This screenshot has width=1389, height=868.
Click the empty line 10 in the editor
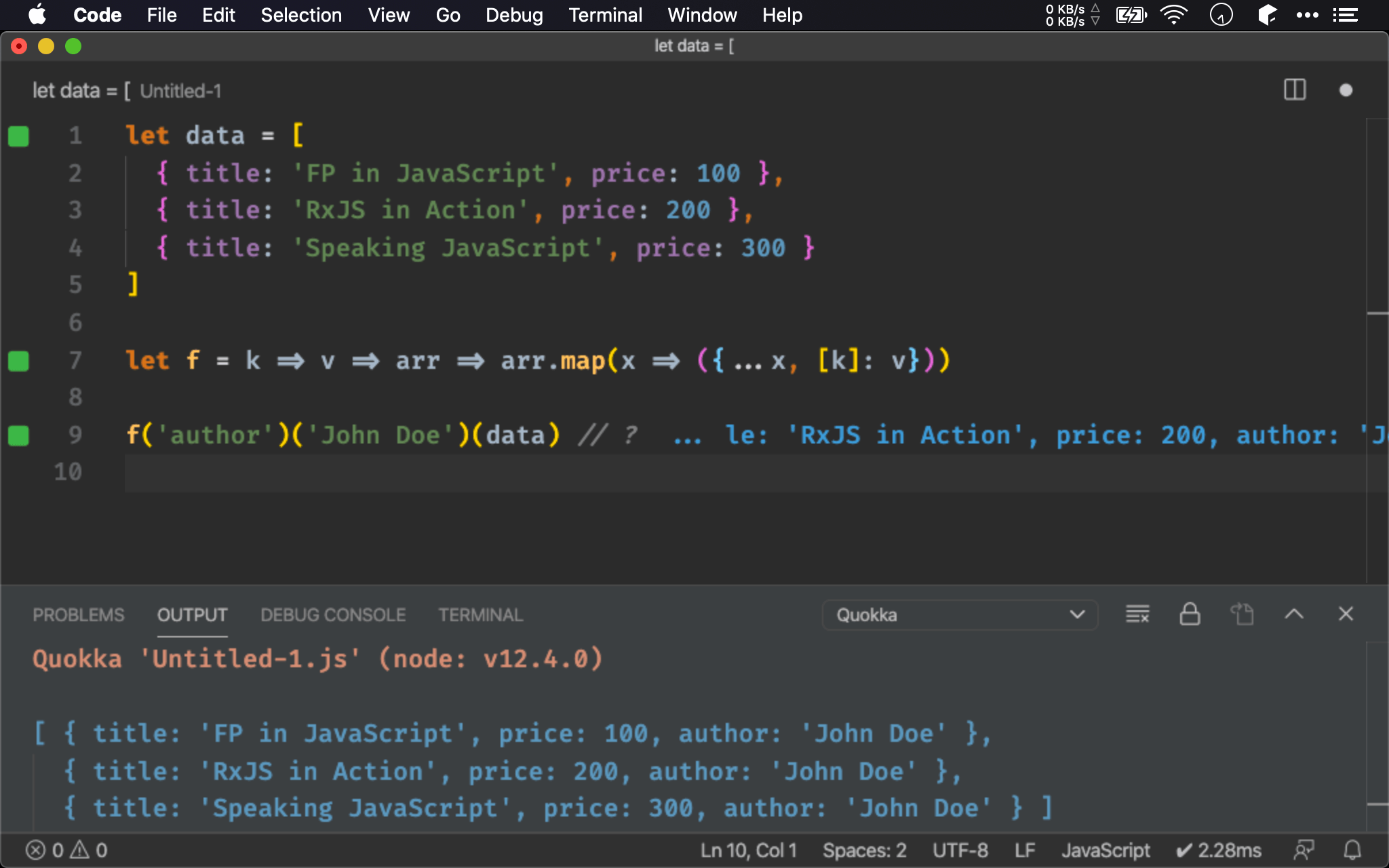click(745, 473)
